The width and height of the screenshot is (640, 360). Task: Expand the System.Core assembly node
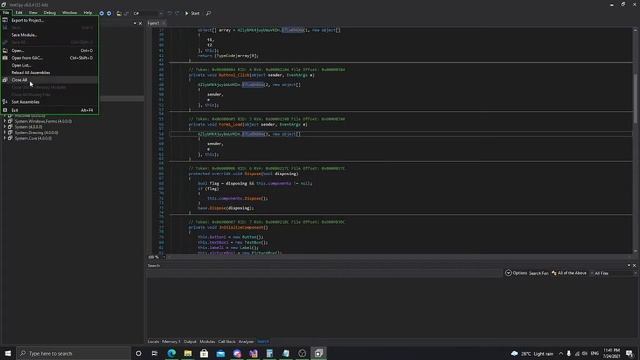click(x=5, y=138)
